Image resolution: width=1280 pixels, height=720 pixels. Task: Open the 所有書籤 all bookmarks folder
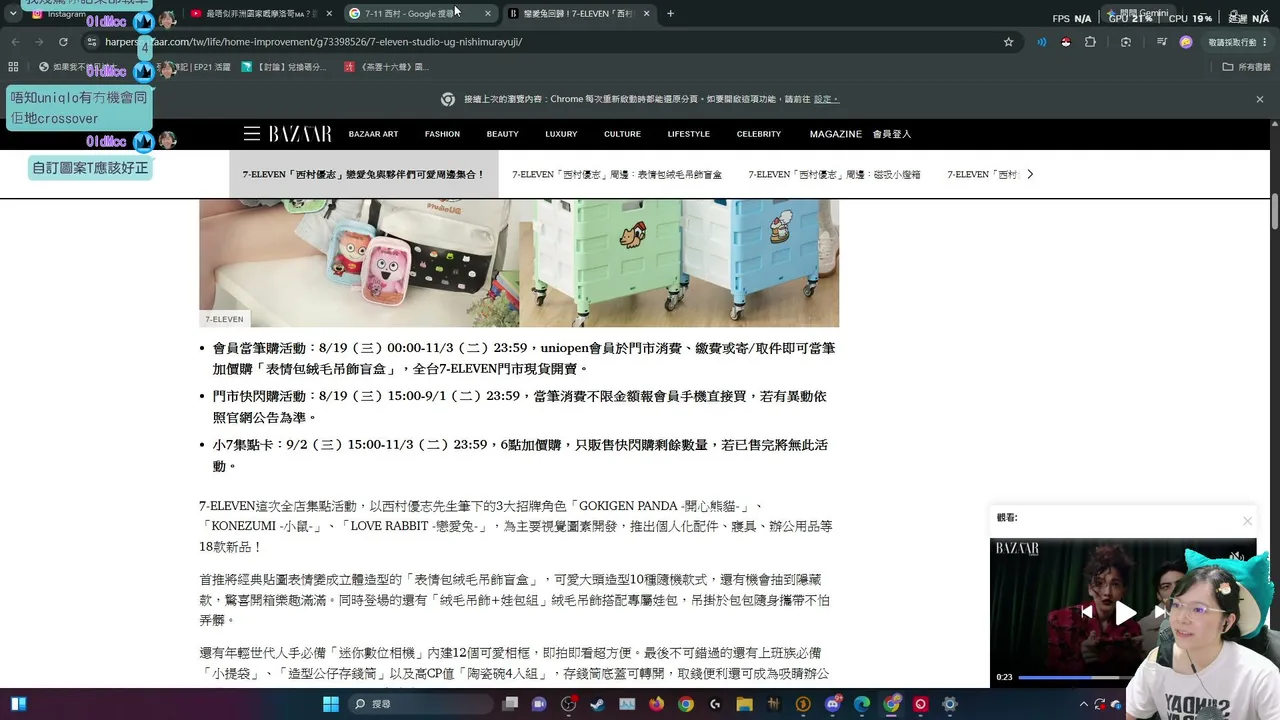coord(1247,67)
